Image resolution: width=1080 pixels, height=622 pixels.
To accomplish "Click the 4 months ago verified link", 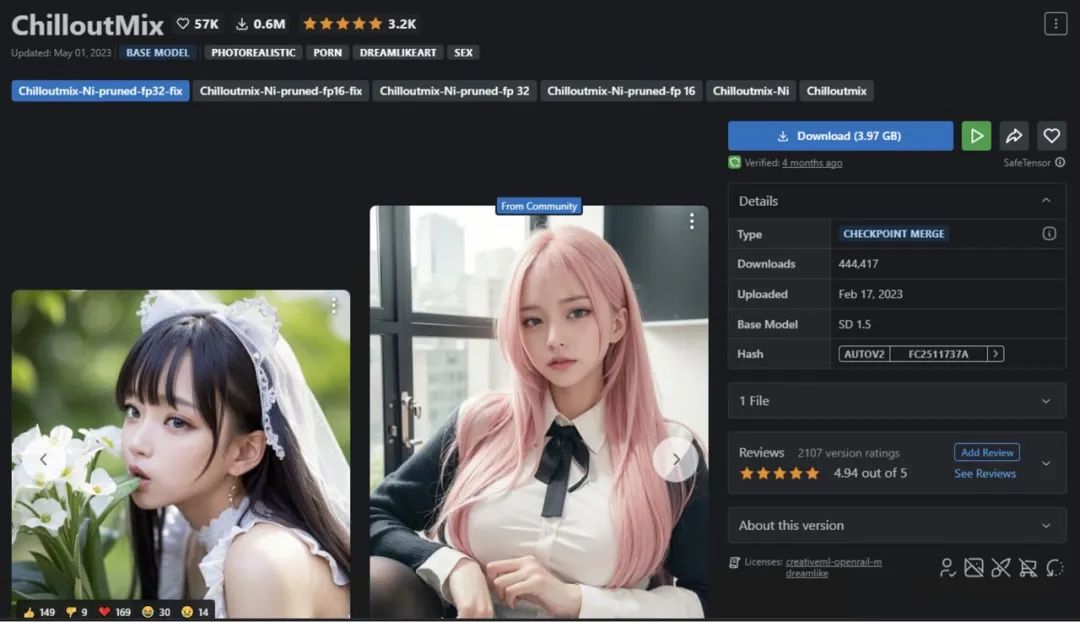I will pyautogui.click(x=812, y=163).
